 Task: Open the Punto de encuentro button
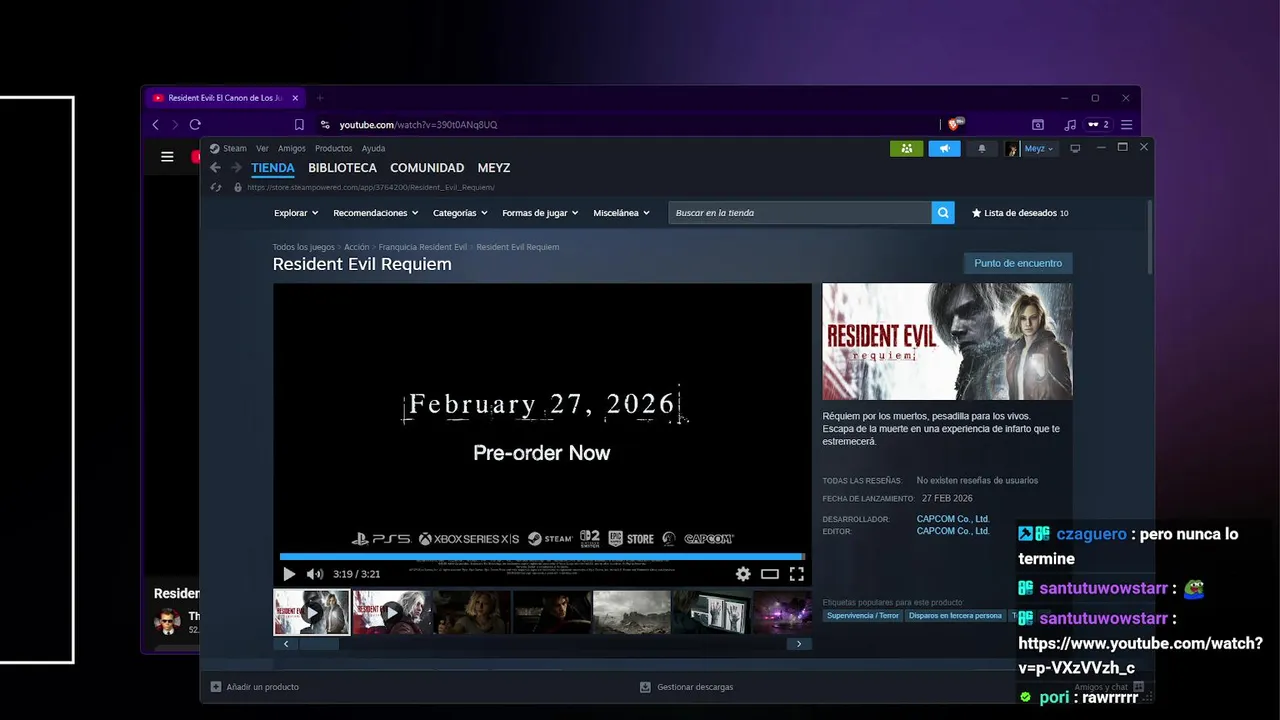click(x=1018, y=263)
